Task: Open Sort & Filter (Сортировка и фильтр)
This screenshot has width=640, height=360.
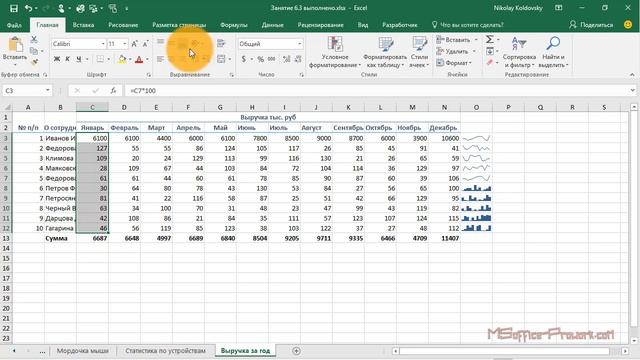Action: [x=519, y=52]
